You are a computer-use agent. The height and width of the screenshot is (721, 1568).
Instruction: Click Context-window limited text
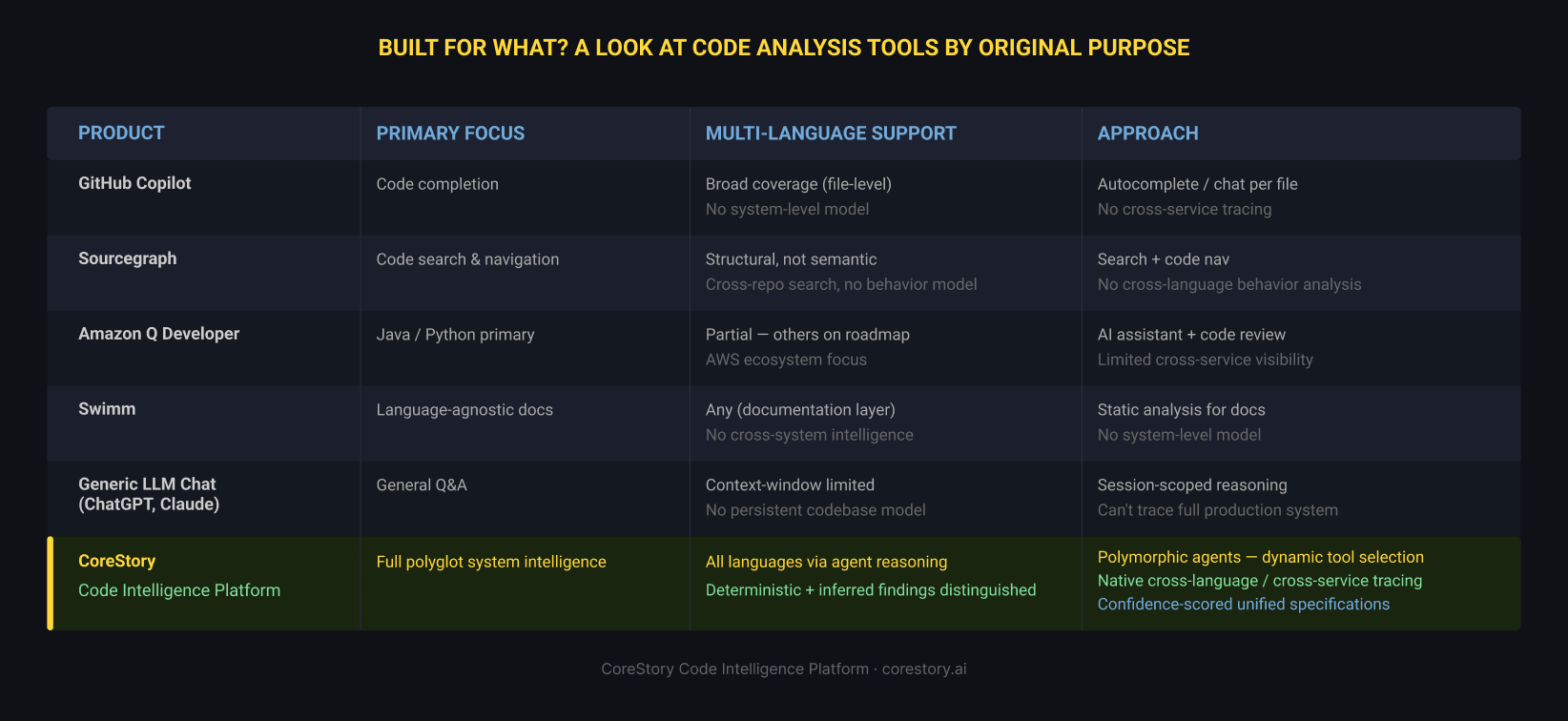[790, 485]
